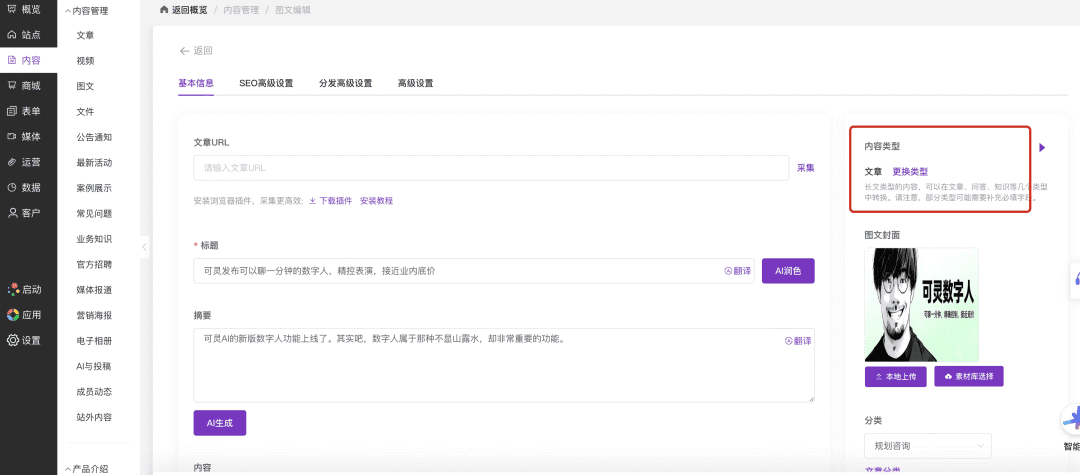Click the 更换类型 link
The height and width of the screenshot is (475, 1080).
910,172
